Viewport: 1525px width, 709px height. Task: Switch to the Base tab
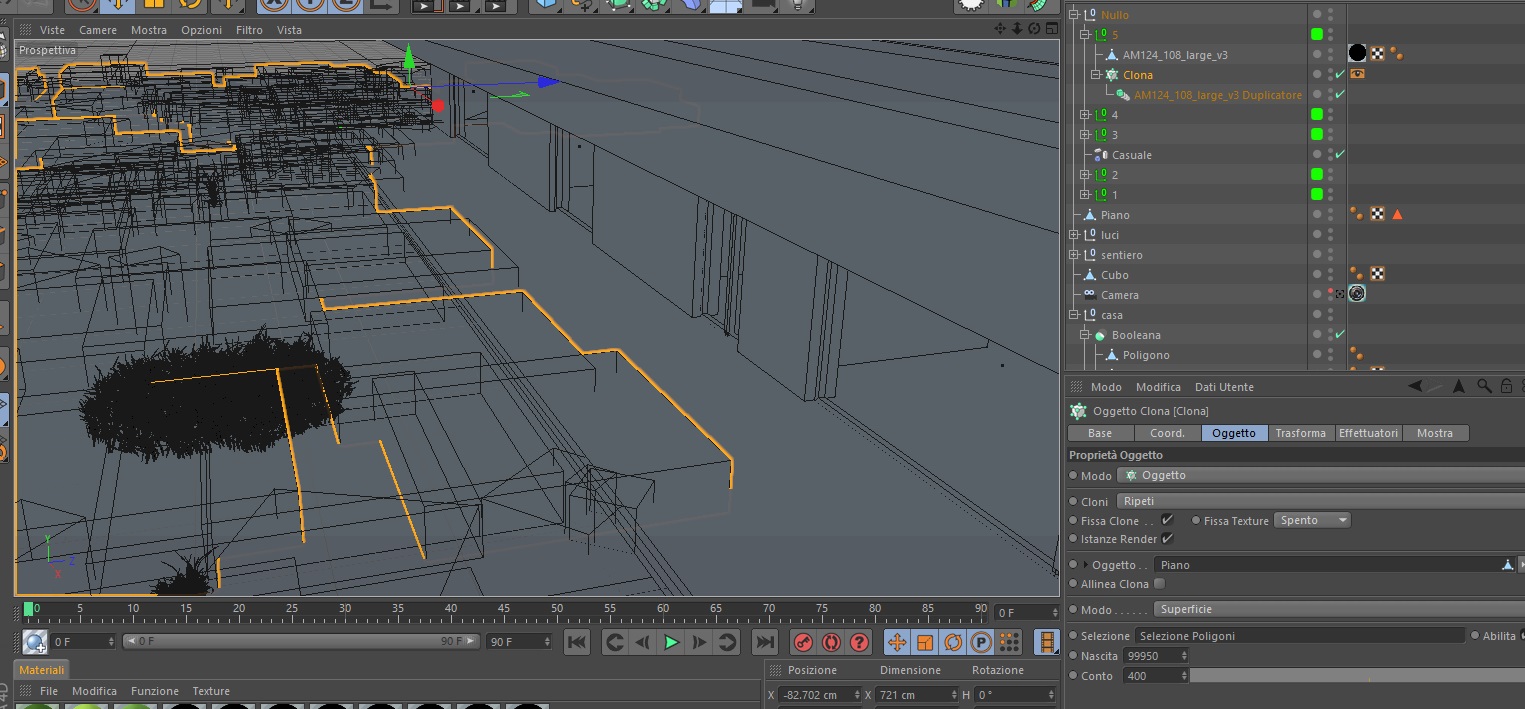click(1100, 433)
